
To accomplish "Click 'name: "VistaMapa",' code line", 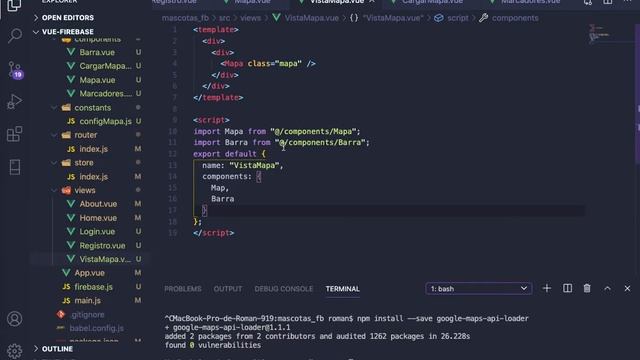I will [242, 165].
